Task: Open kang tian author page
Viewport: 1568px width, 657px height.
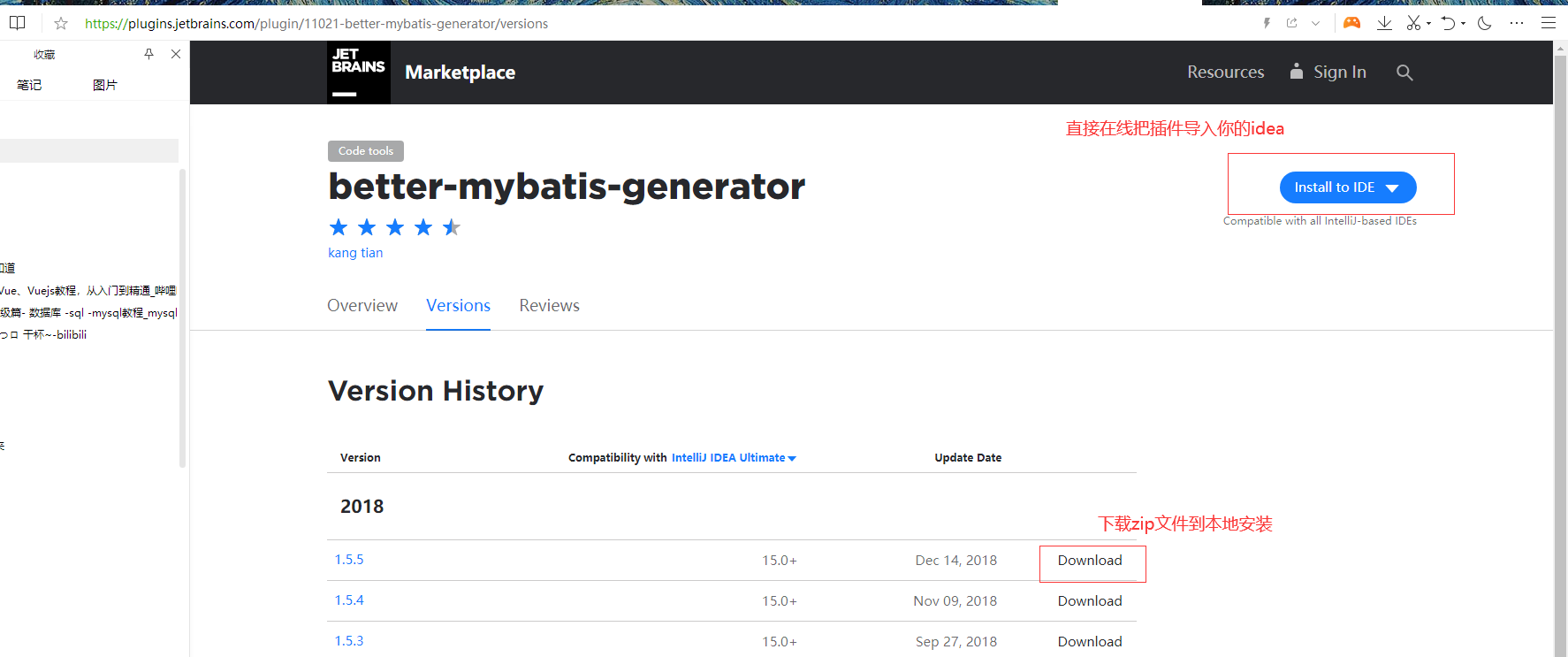Action: click(355, 253)
